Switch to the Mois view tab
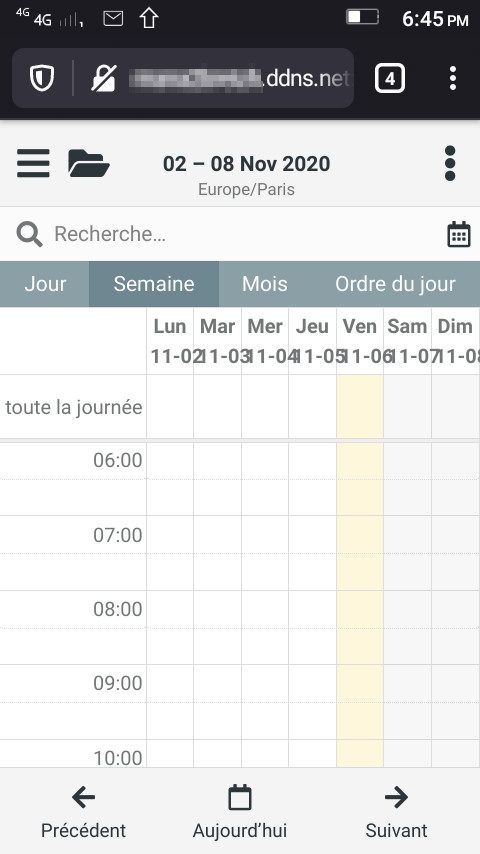Viewport: 480px width, 854px height. [265, 284]
